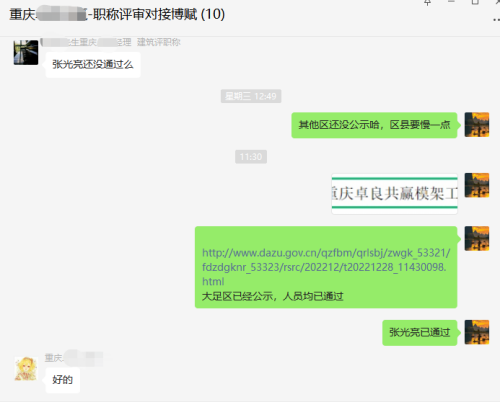Click sender name above 好的 message
The width and height of the screenshot is (500, 402).
pyautogui.click(x=77, y=358)
